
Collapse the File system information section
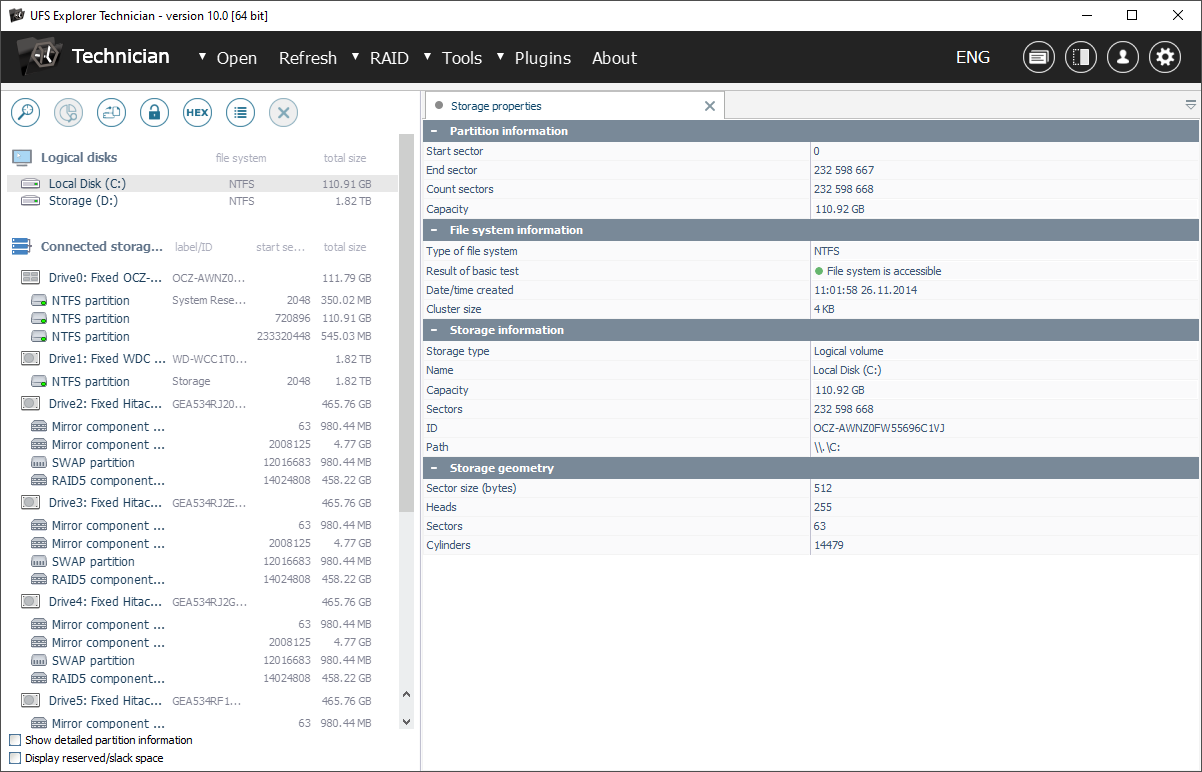point(434,230)
